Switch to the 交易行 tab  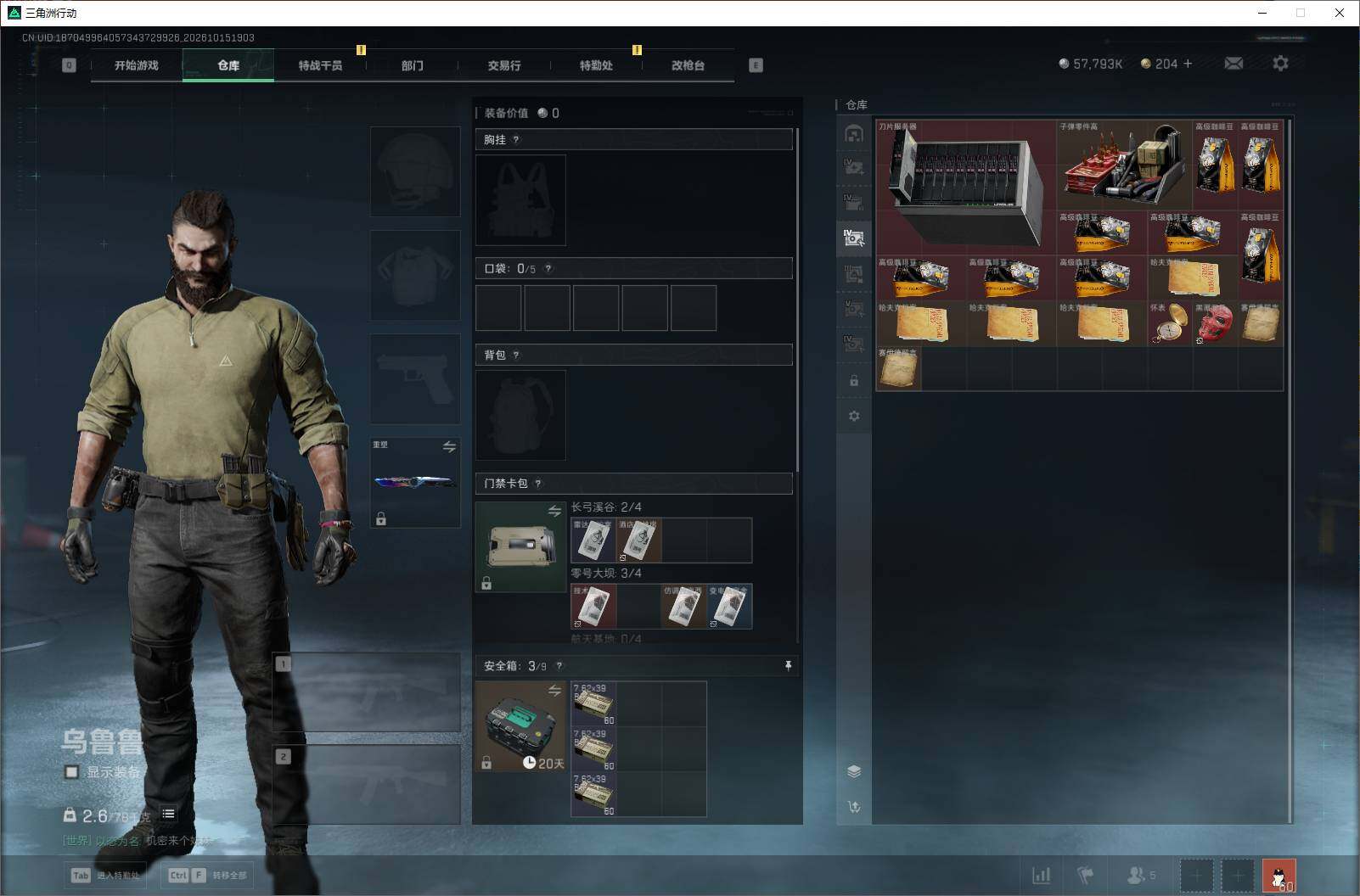[504, 65]
